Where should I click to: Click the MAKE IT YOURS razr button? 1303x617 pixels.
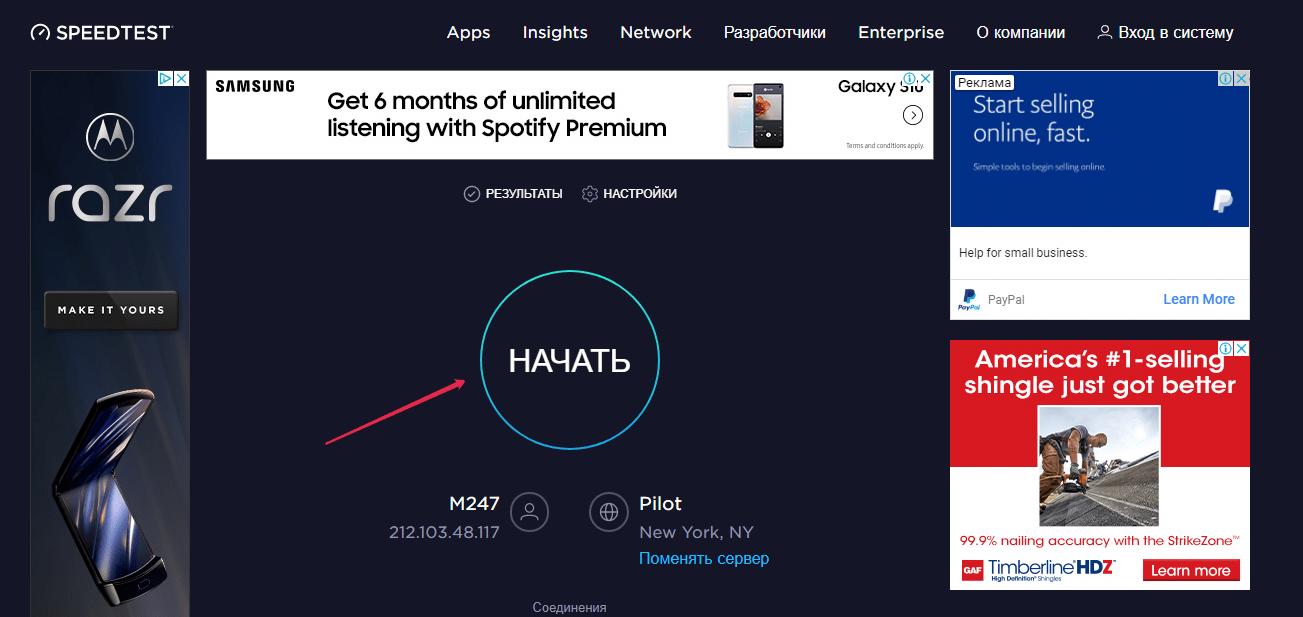coord(111,310)
